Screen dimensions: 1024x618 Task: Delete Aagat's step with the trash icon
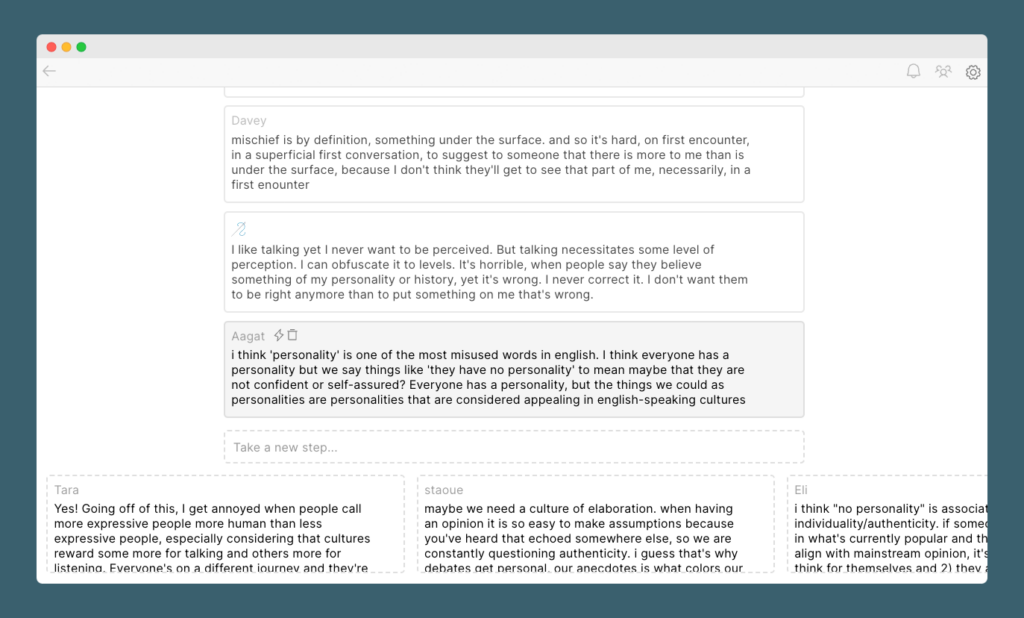point(293,335)
